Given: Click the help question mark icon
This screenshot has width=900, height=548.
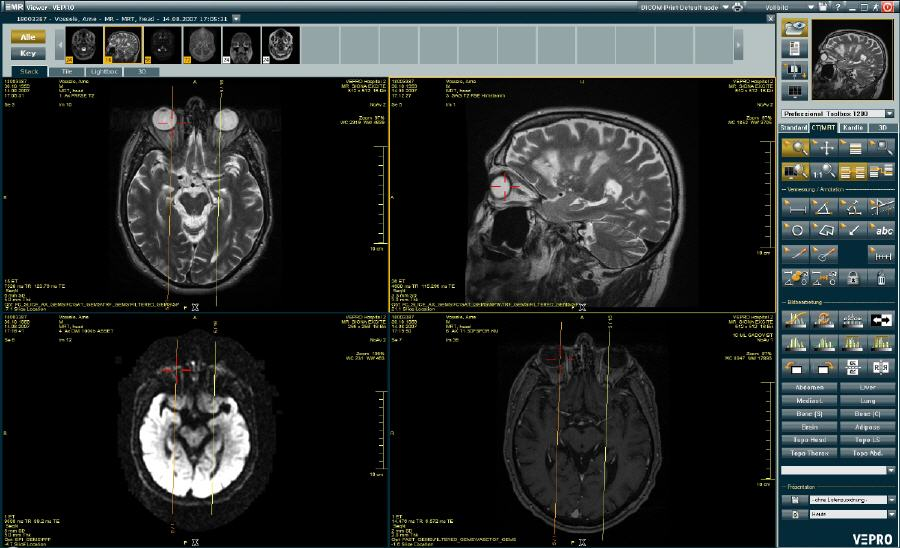Looking at the screenshot, I should click(838, 7).
